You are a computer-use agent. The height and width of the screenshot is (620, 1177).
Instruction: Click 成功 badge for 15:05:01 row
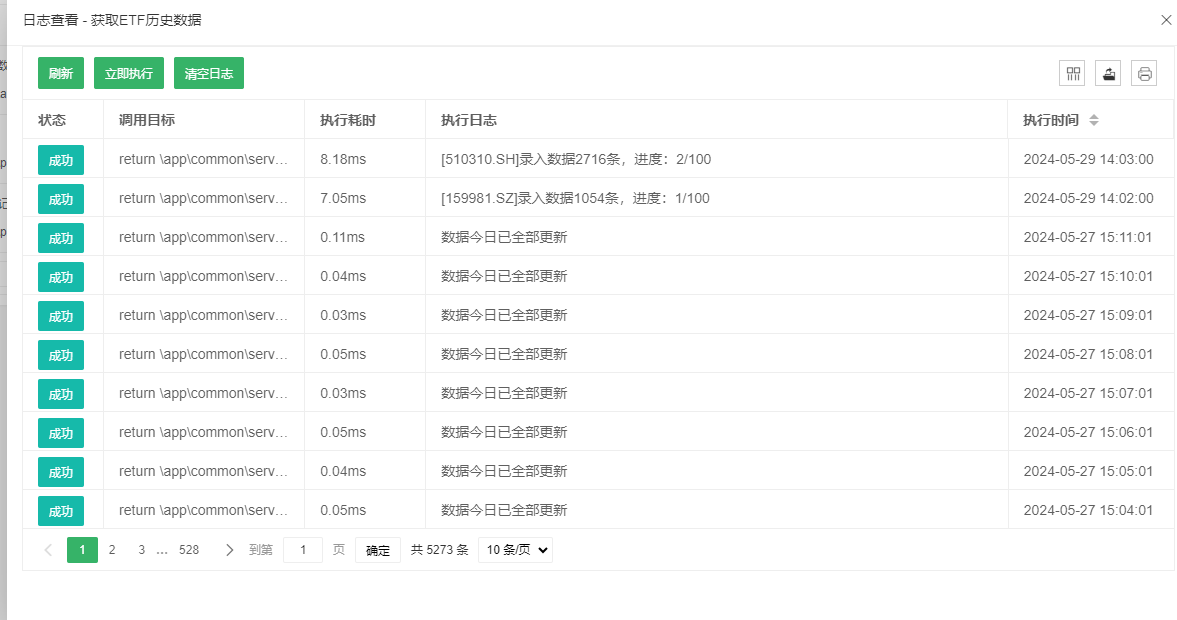click(x=61, y=472)
